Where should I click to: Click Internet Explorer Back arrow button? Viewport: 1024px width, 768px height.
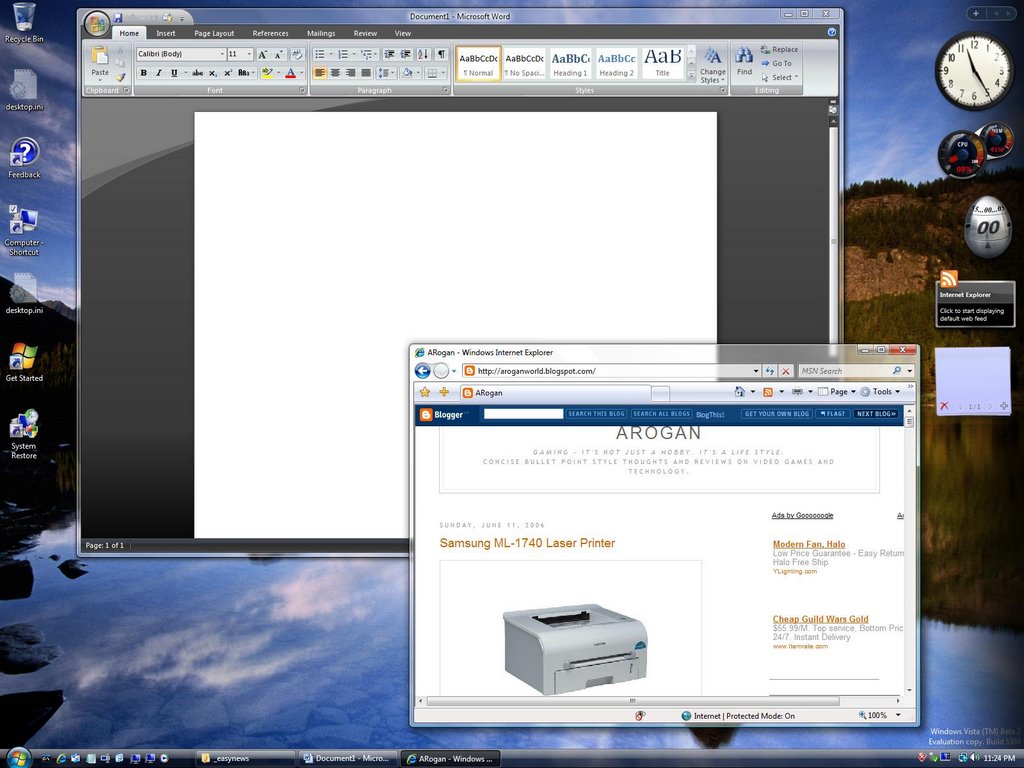click(423, 371)
